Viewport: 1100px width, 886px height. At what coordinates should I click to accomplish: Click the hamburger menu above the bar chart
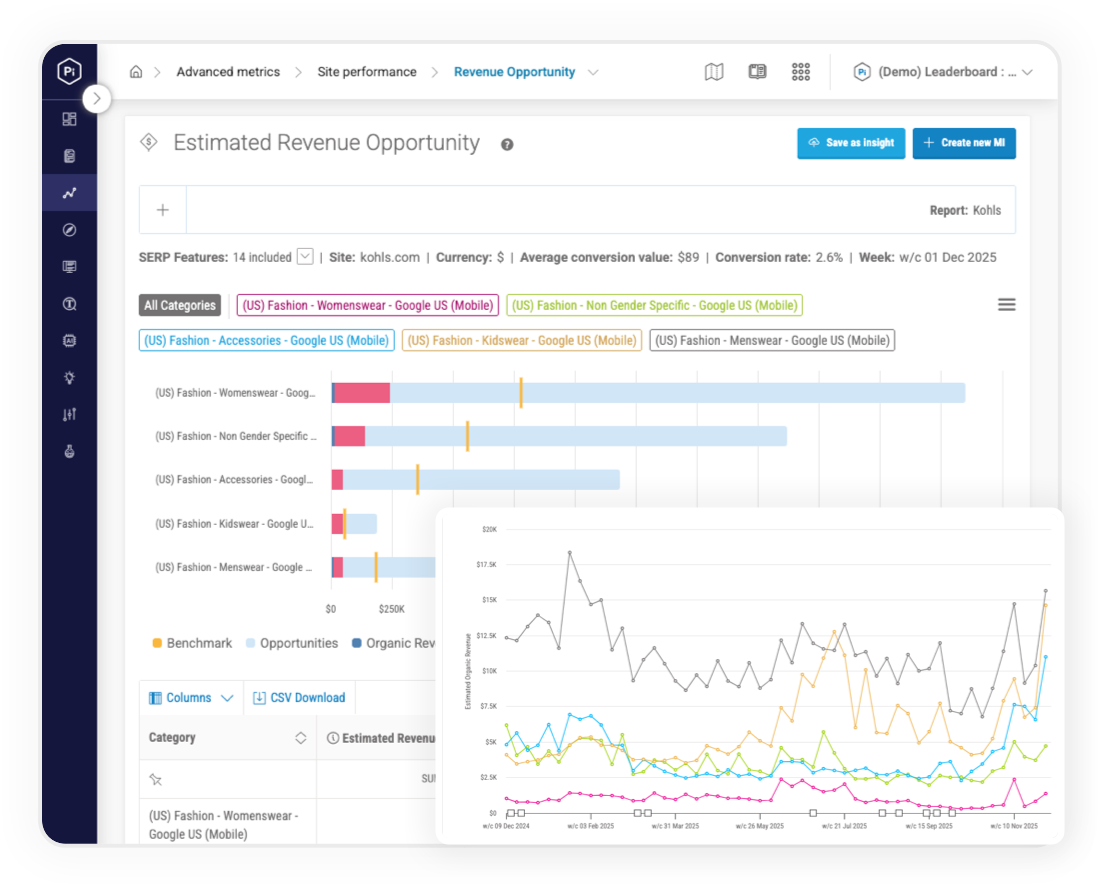(x=1006, y=304)
